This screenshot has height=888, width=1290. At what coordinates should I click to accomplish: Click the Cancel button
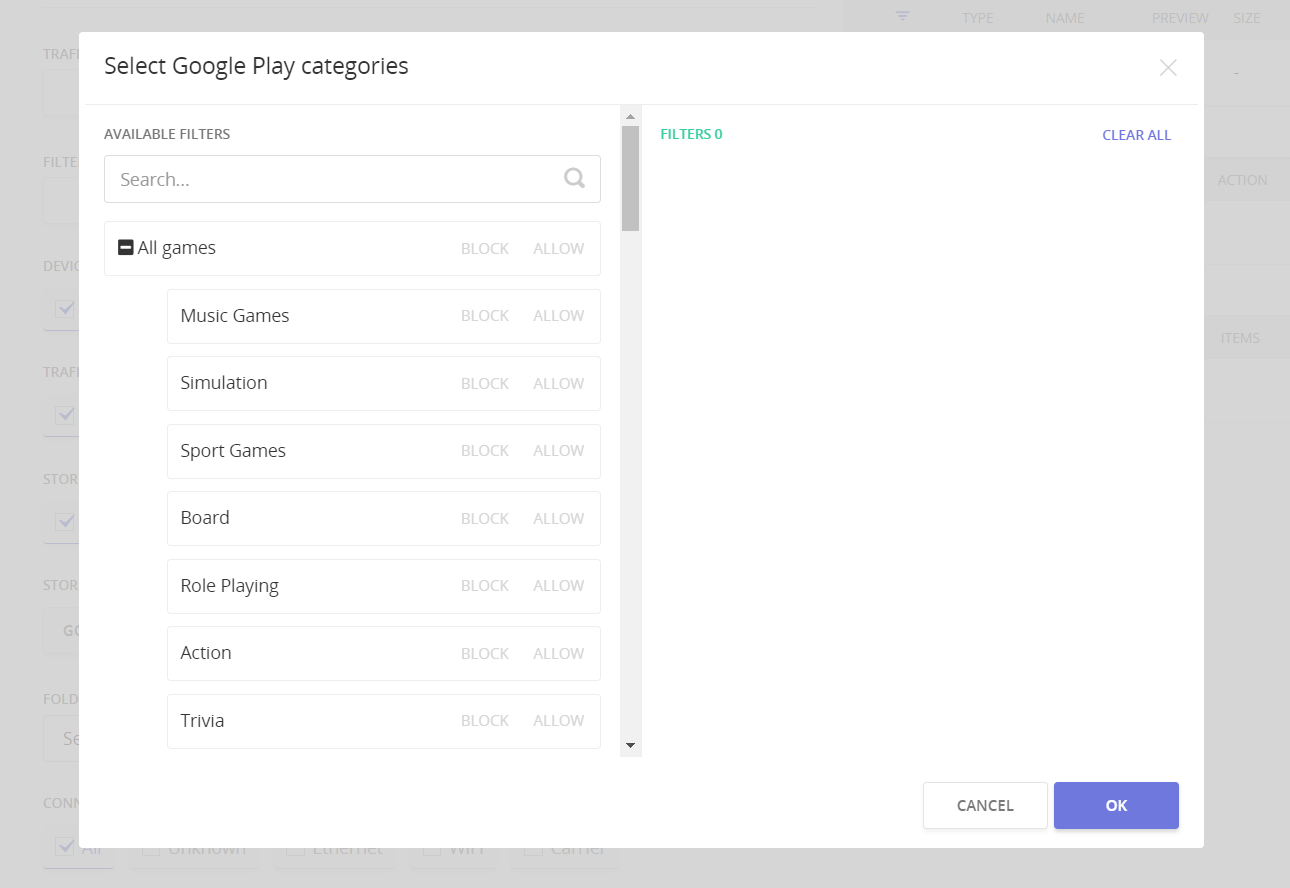(x=985, y=805)
